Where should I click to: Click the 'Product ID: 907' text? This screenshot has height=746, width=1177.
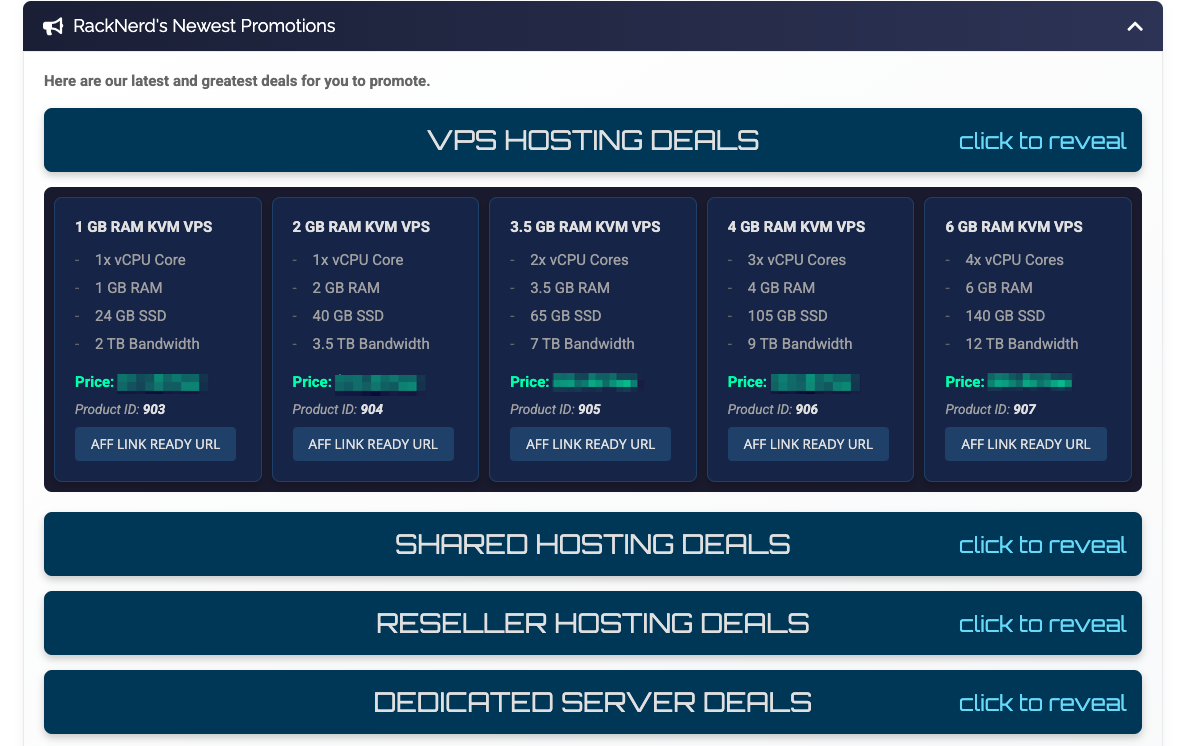991,409
